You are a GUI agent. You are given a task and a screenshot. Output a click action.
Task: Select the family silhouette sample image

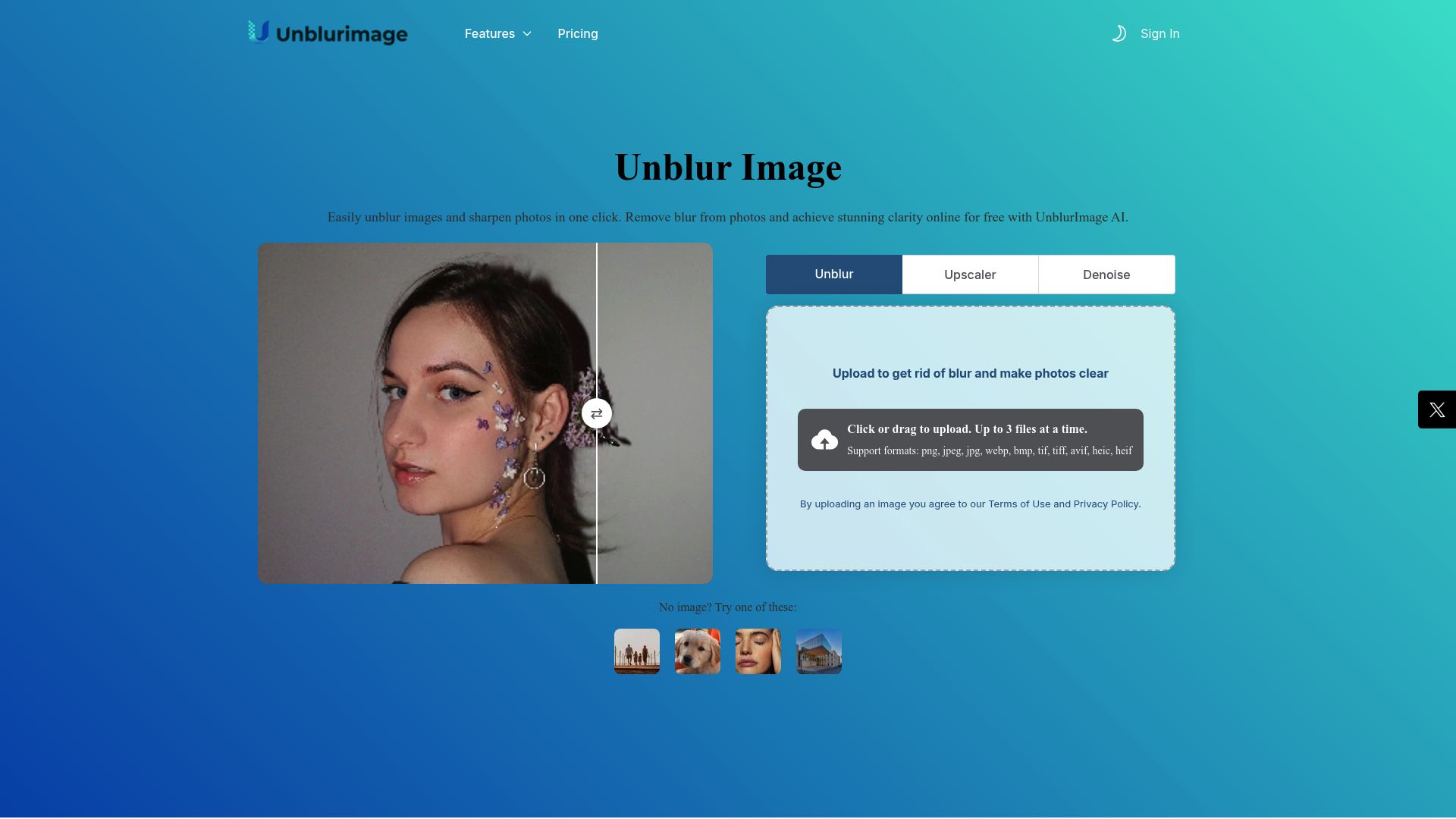click(636, 651)
